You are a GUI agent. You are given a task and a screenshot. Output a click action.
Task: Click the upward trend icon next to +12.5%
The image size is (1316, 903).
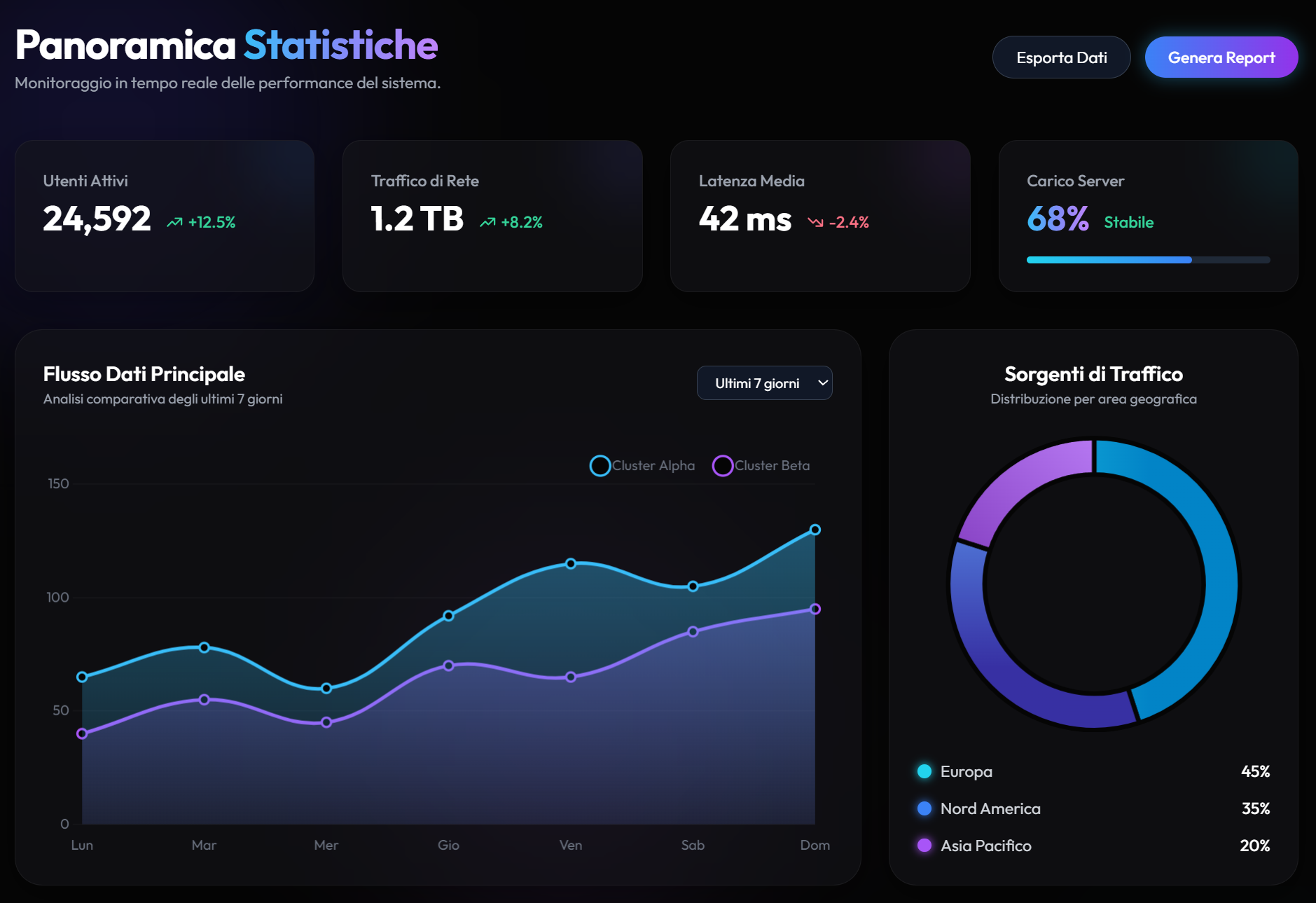coord(174,221)
